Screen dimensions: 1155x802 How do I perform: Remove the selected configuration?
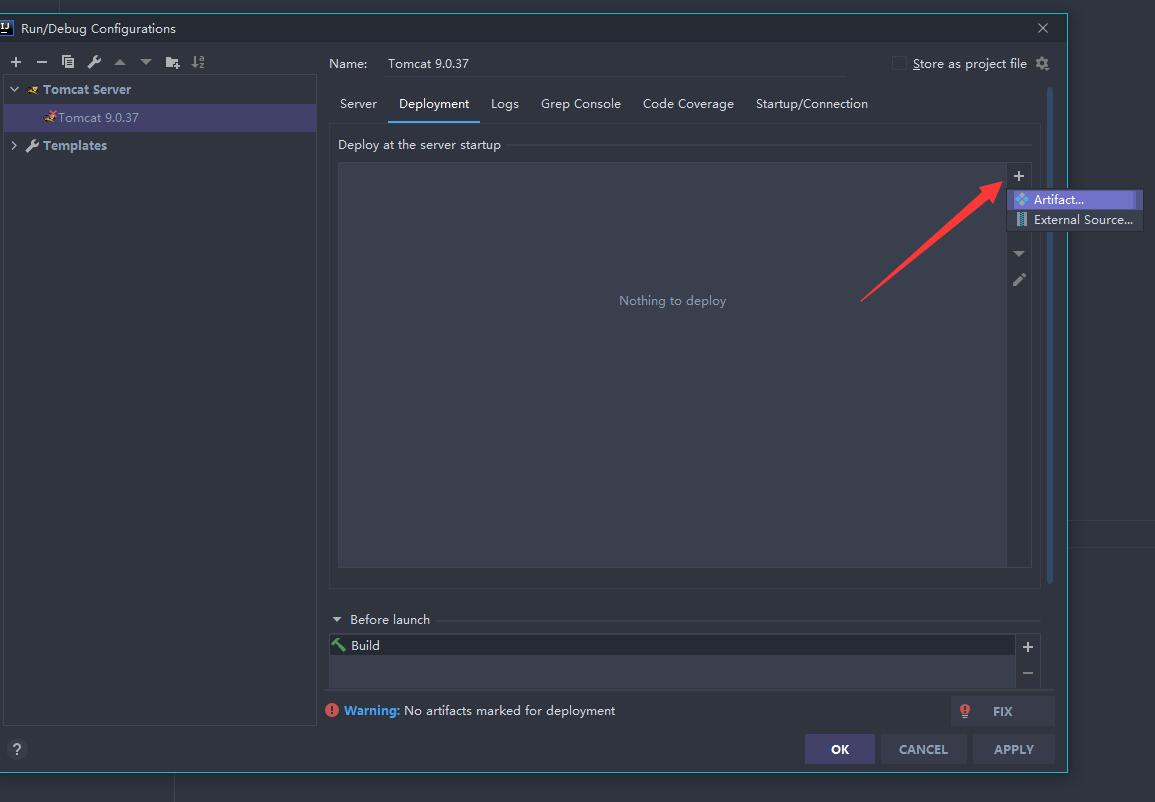[x=41, y=61]
